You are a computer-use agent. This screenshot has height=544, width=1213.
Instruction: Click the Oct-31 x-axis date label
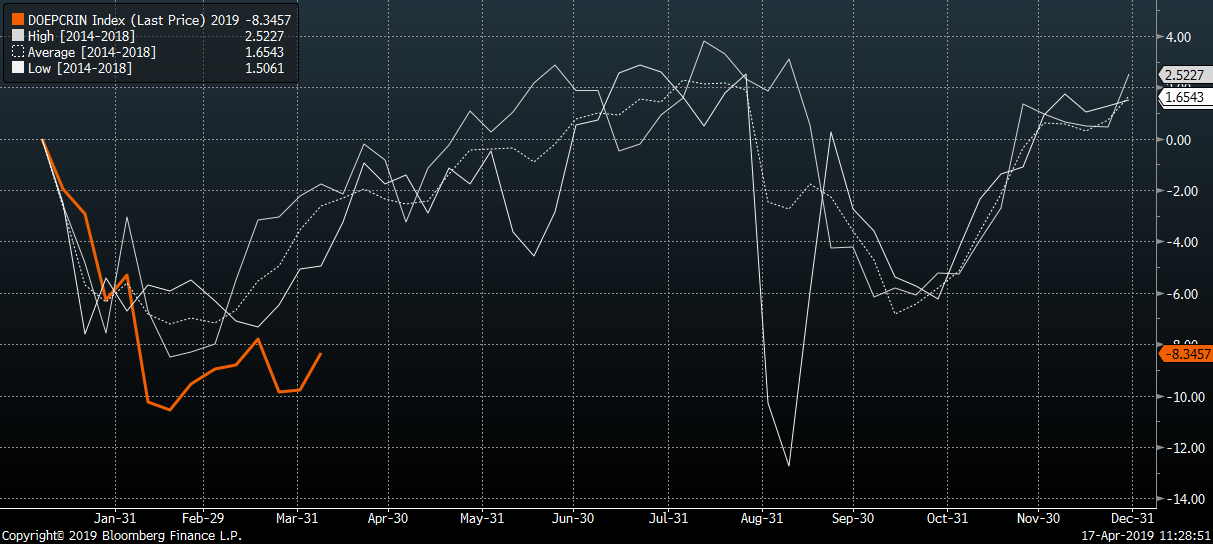[946, 519]
